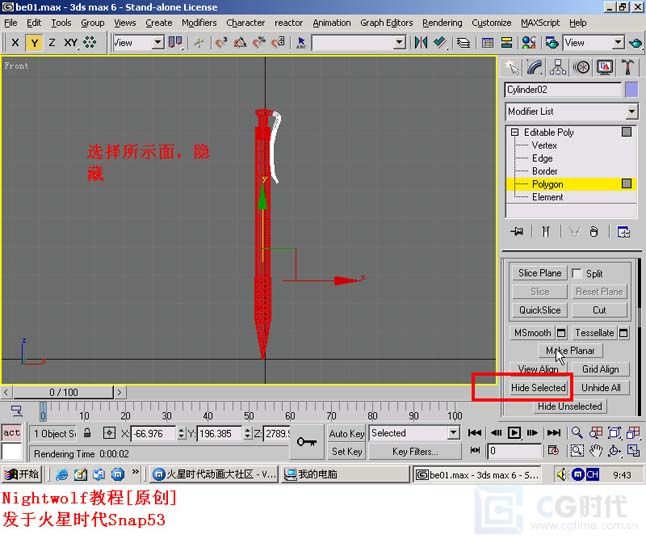This screenshot has width=646, height=539.
Task: Click the Named Selection Sets icon
Action: 301,42
